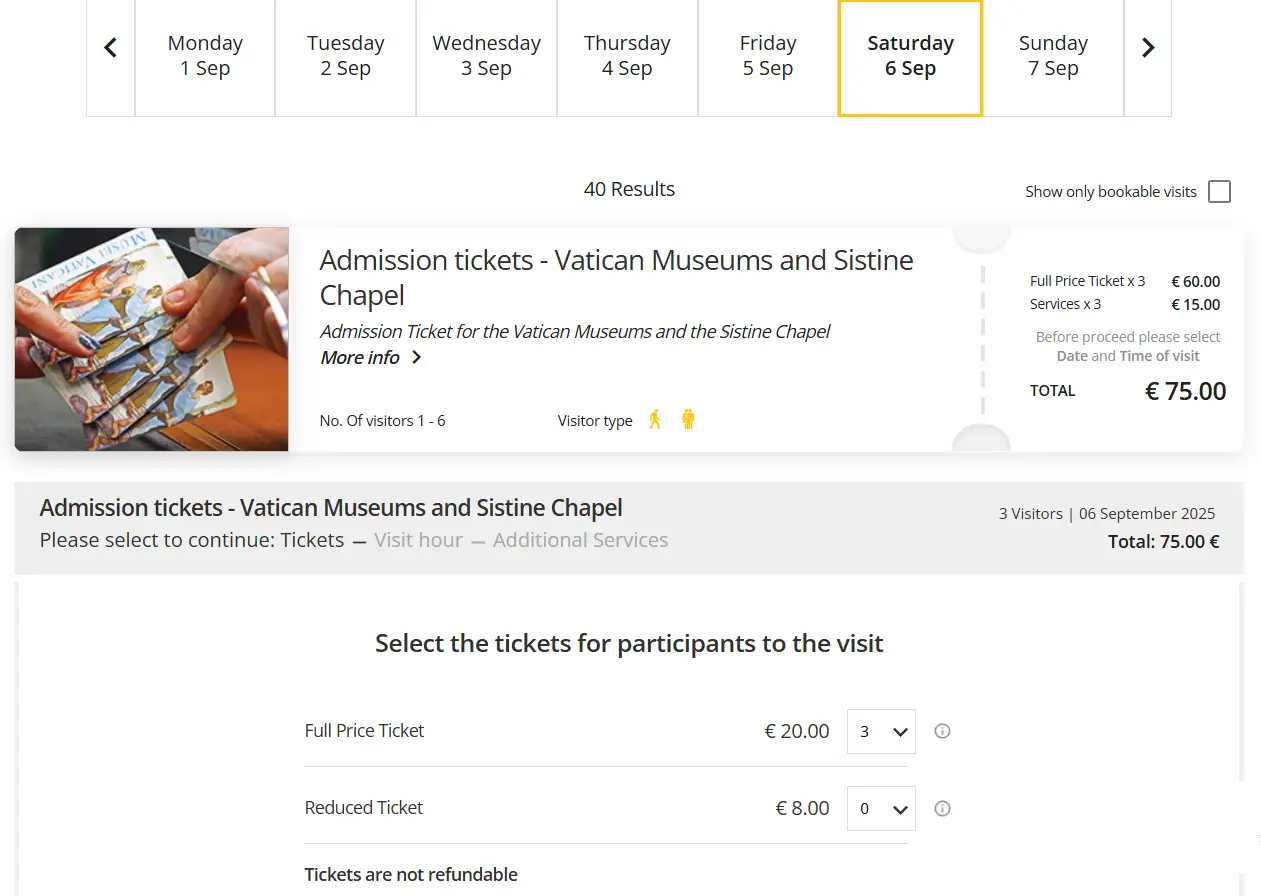This screenshot has height=896, width=1261.
Task: Click the standing person visitor type icon
Action: tap(688, 420)
